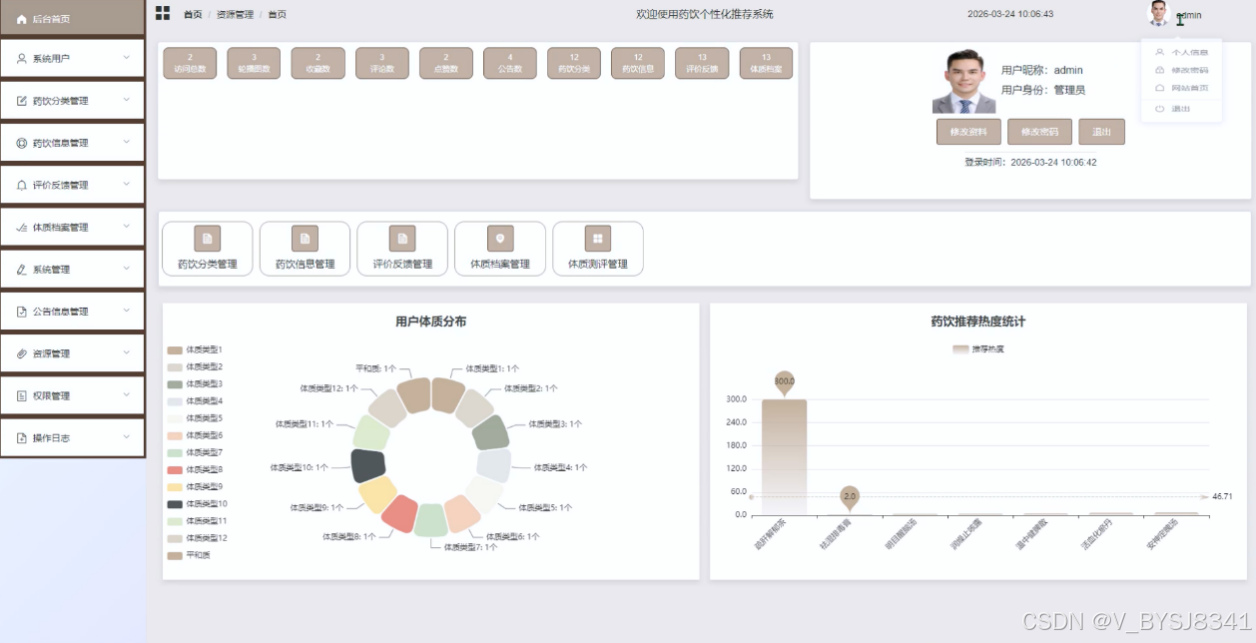Screen dimensions: 1256x643
Task: Click the 首页 breadcrumb link
Action: point(193,14)
